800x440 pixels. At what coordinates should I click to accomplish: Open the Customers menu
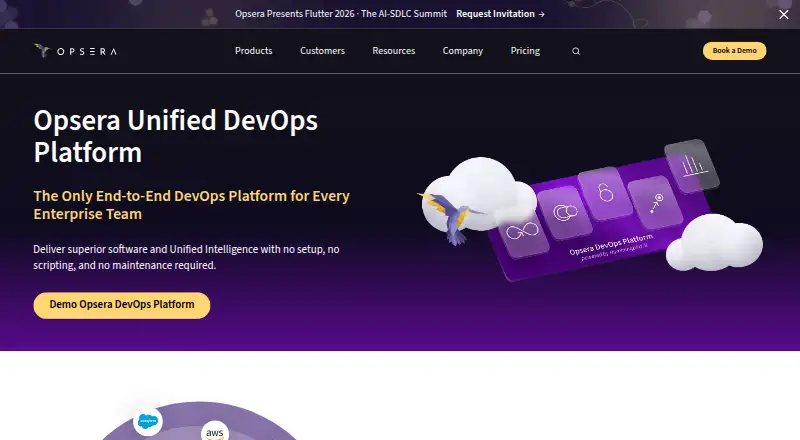point(322,51)
